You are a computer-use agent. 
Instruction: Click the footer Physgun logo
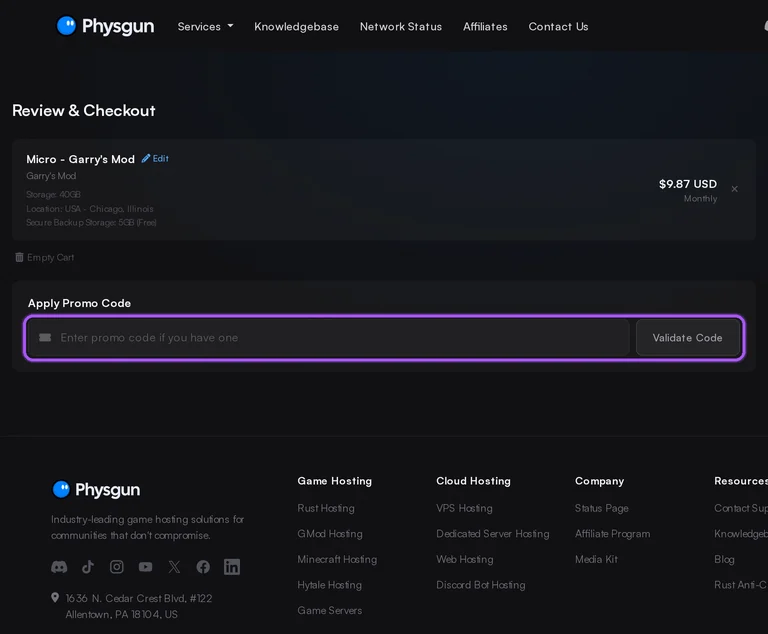click(x=96, y=489)
